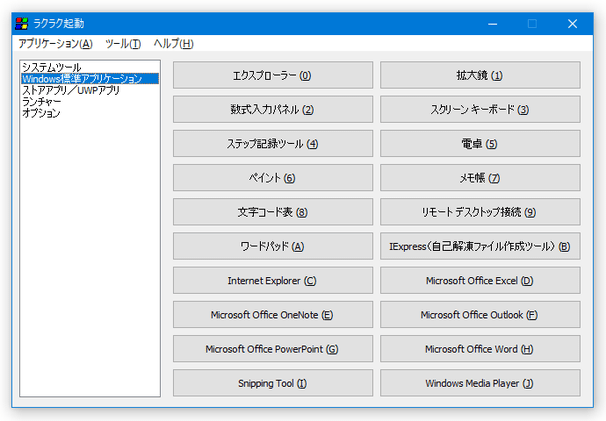Launch Microsoft Office Outlook (F)
Viewport: 606px width, 421px height.
pyautogui.click(x=480, y=315)
